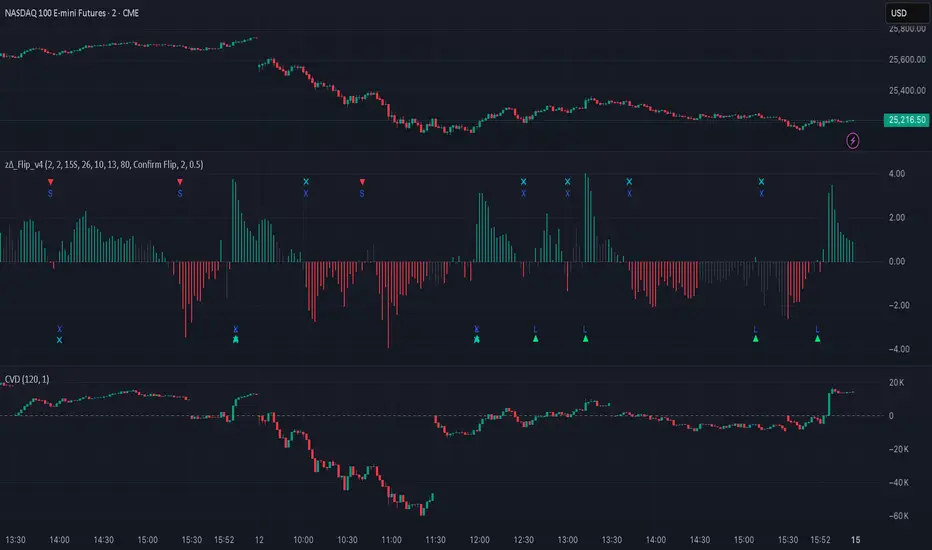Click the green long arrow near 12:30
This screenshot has height=550, width=932.
click(x=536, y=339)
